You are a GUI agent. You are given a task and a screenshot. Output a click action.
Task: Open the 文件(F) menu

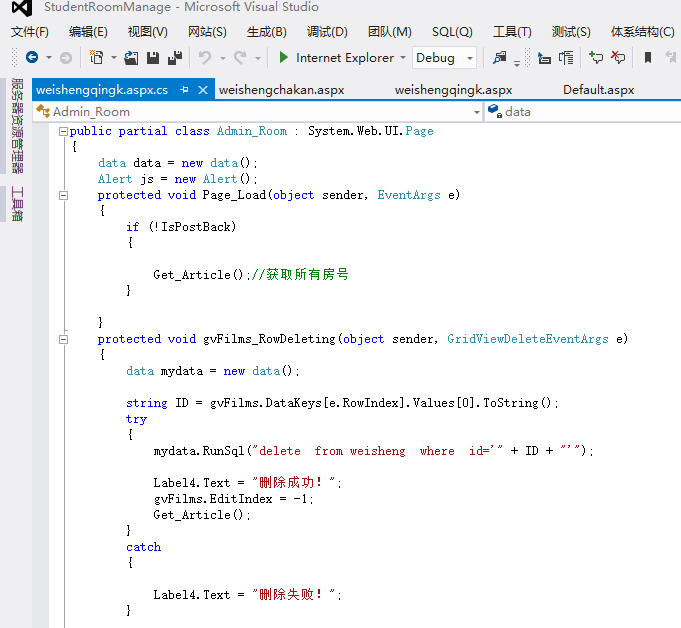[30, 32]
